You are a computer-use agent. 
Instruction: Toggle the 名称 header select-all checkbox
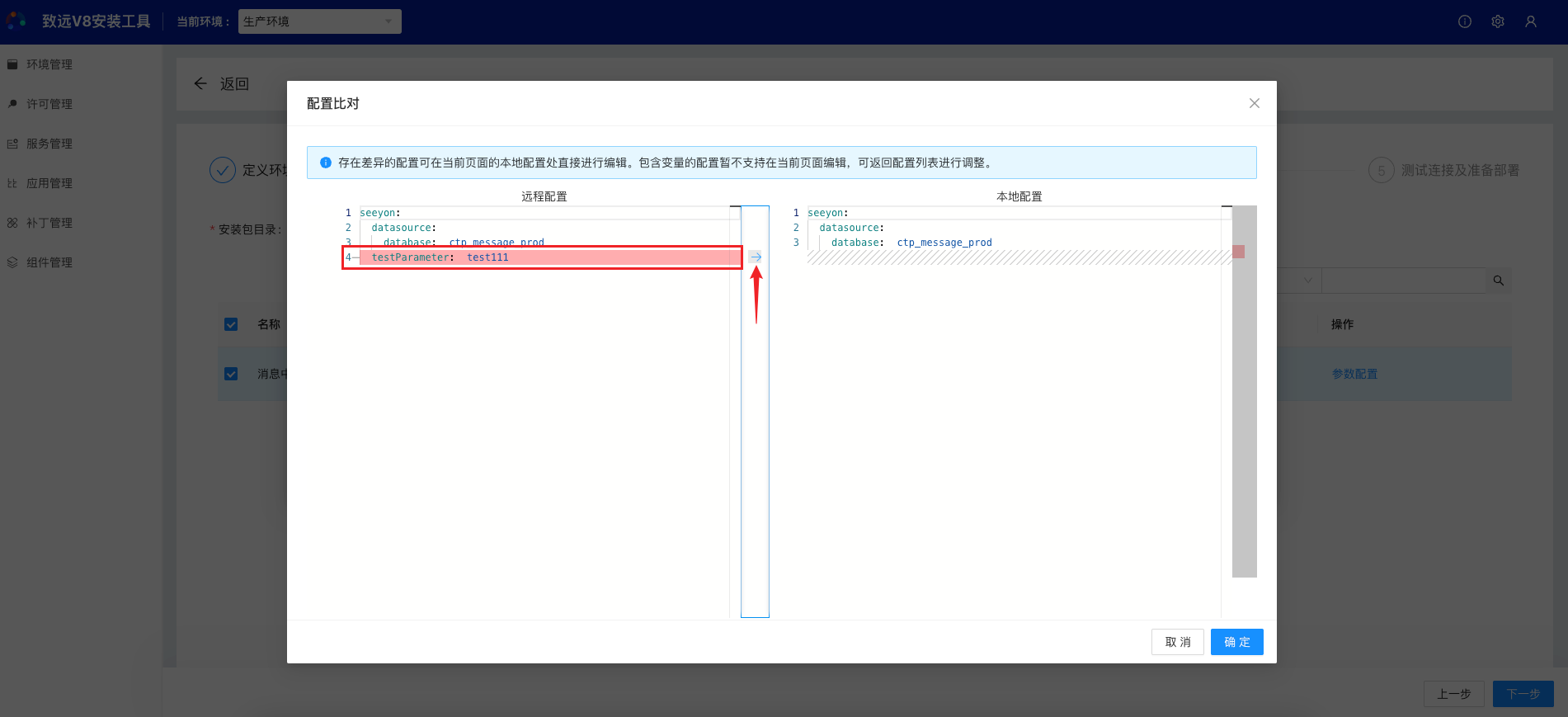coord(231,324)
